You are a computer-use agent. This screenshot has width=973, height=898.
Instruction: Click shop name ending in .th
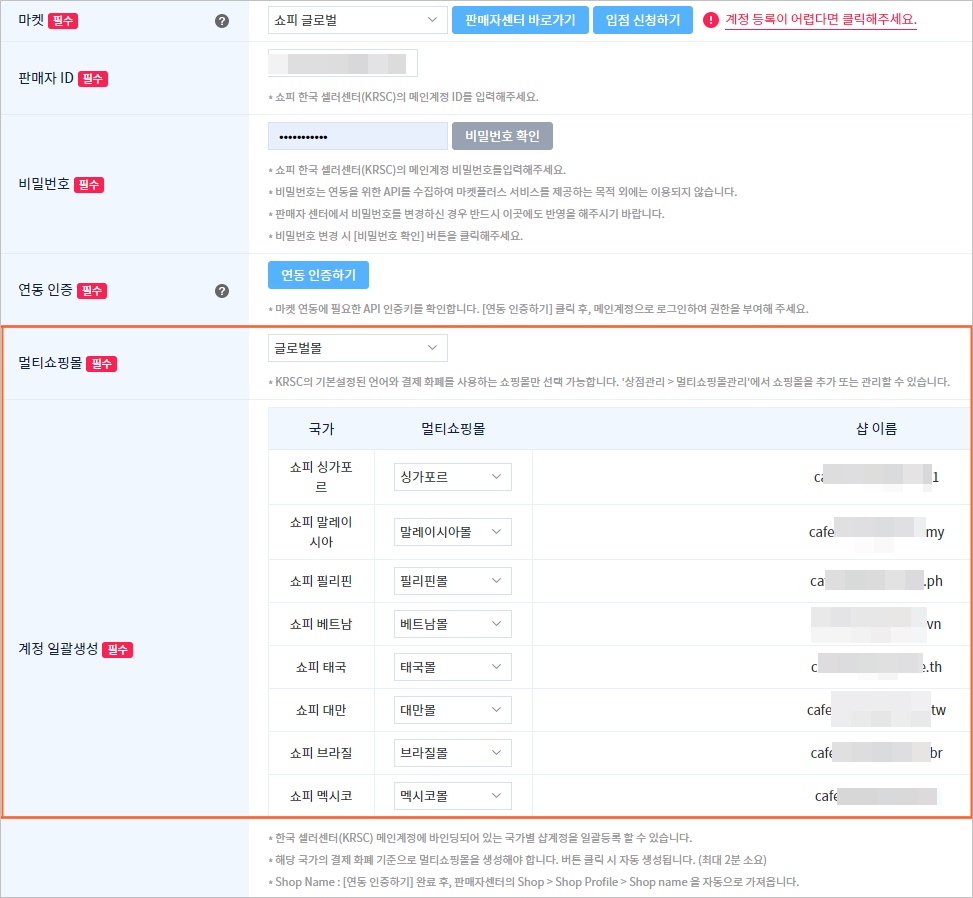click(x=876, y=667)
